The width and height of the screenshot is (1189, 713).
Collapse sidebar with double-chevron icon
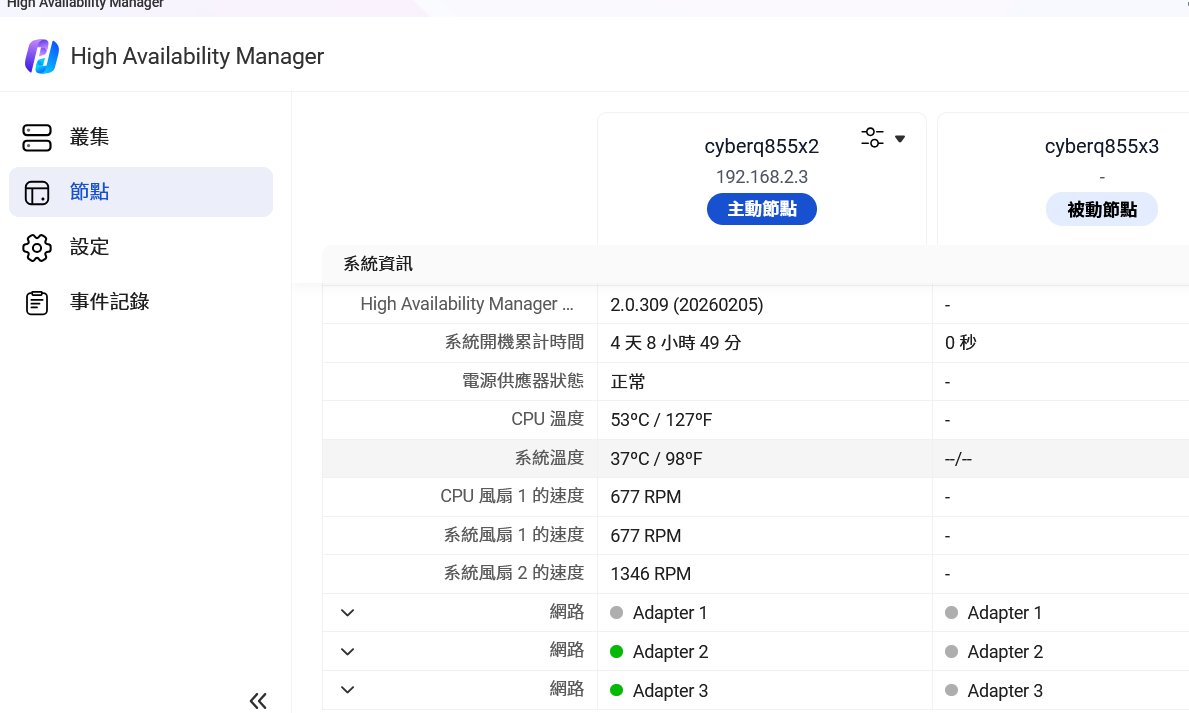pyautogui.click(x=258, y=700)
